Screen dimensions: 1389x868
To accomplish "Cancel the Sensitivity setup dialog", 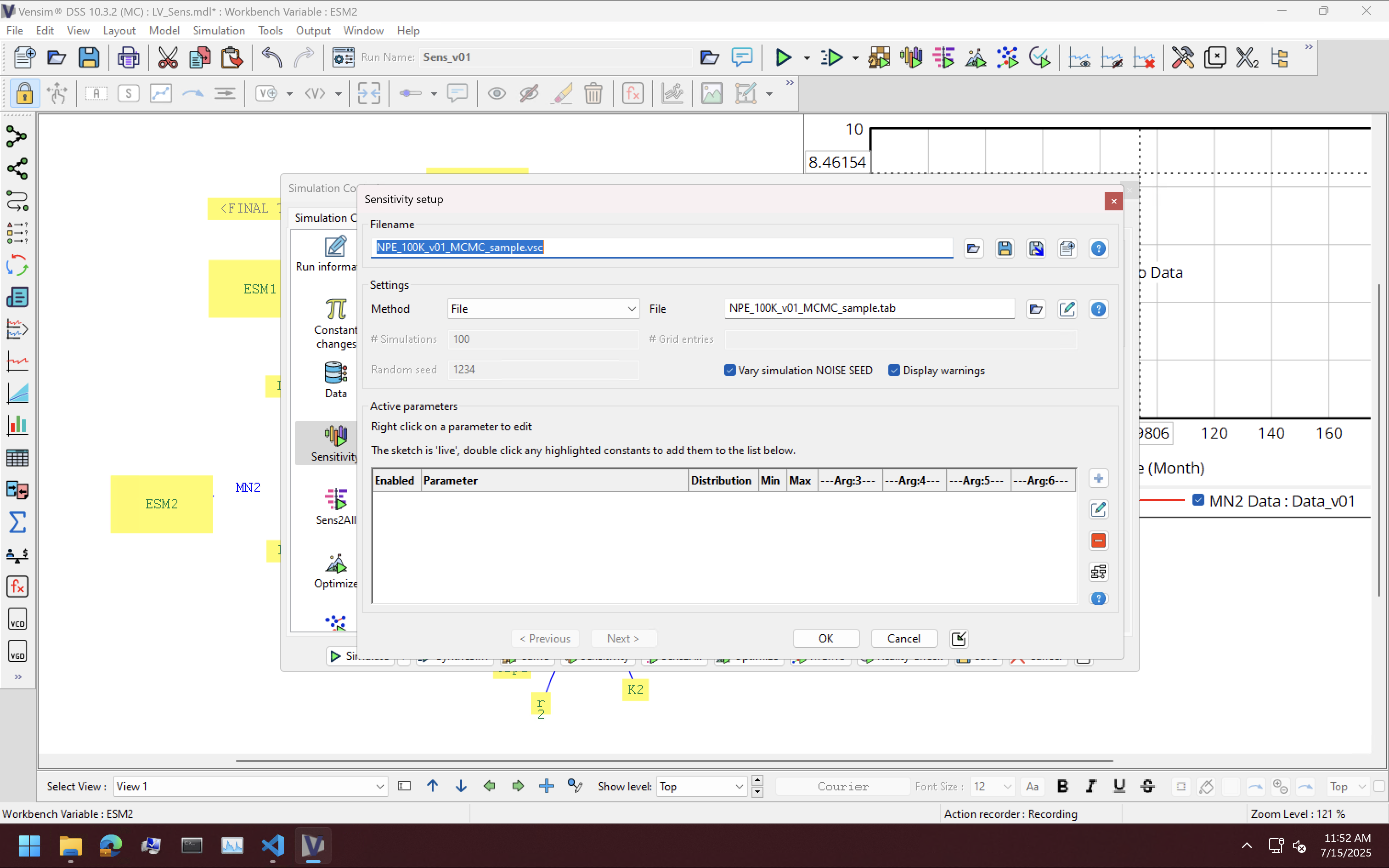I will tap(903, 638).
